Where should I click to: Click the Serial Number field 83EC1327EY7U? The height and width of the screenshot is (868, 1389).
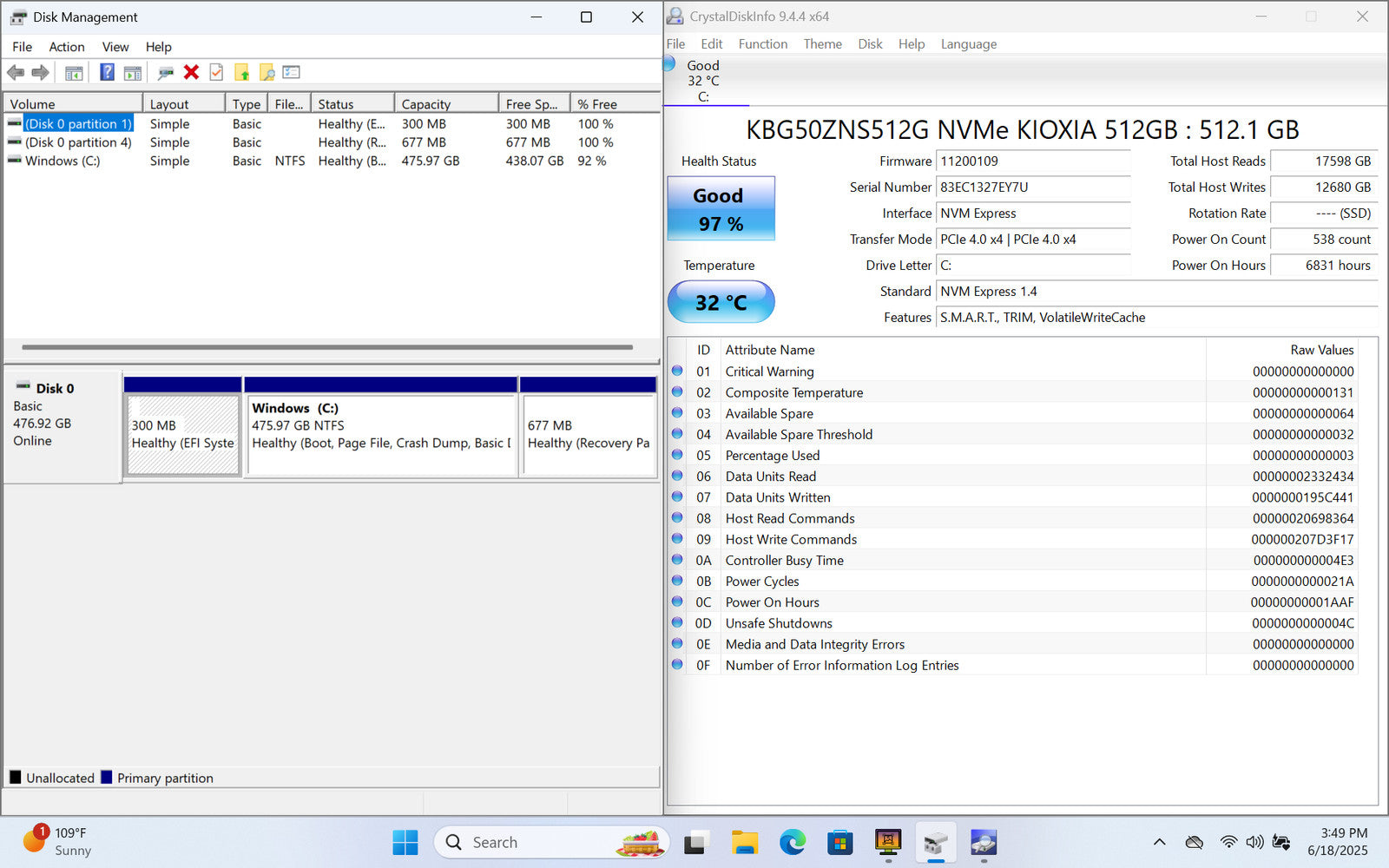(1033, 187)
